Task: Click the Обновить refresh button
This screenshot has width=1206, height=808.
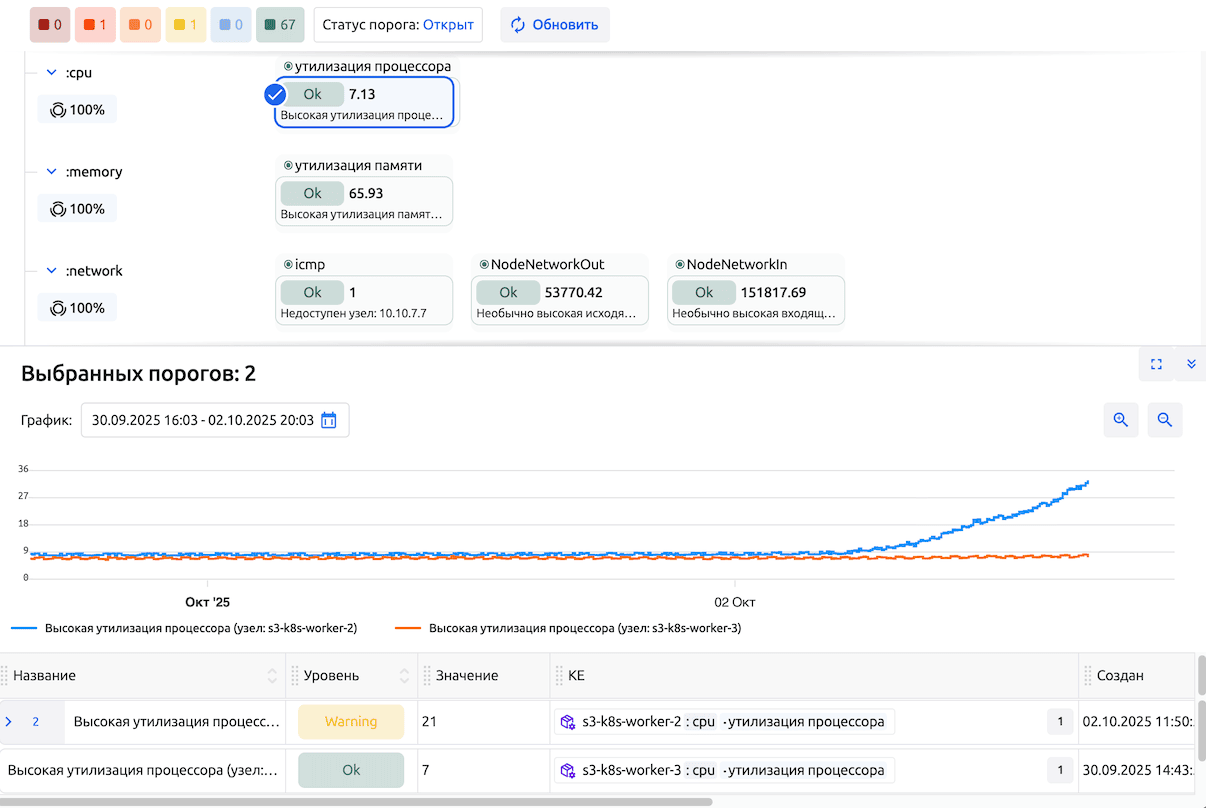Action: (x=554, y=25)
